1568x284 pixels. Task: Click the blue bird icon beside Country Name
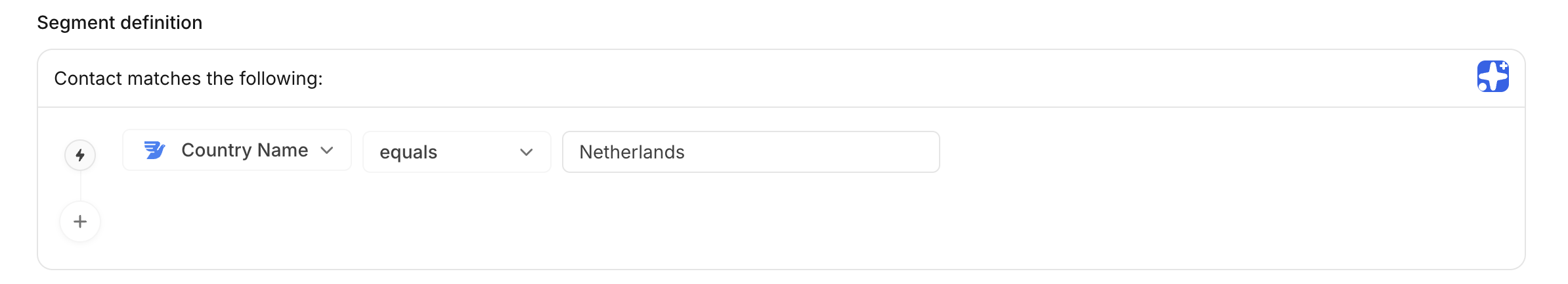coord(154,151)
